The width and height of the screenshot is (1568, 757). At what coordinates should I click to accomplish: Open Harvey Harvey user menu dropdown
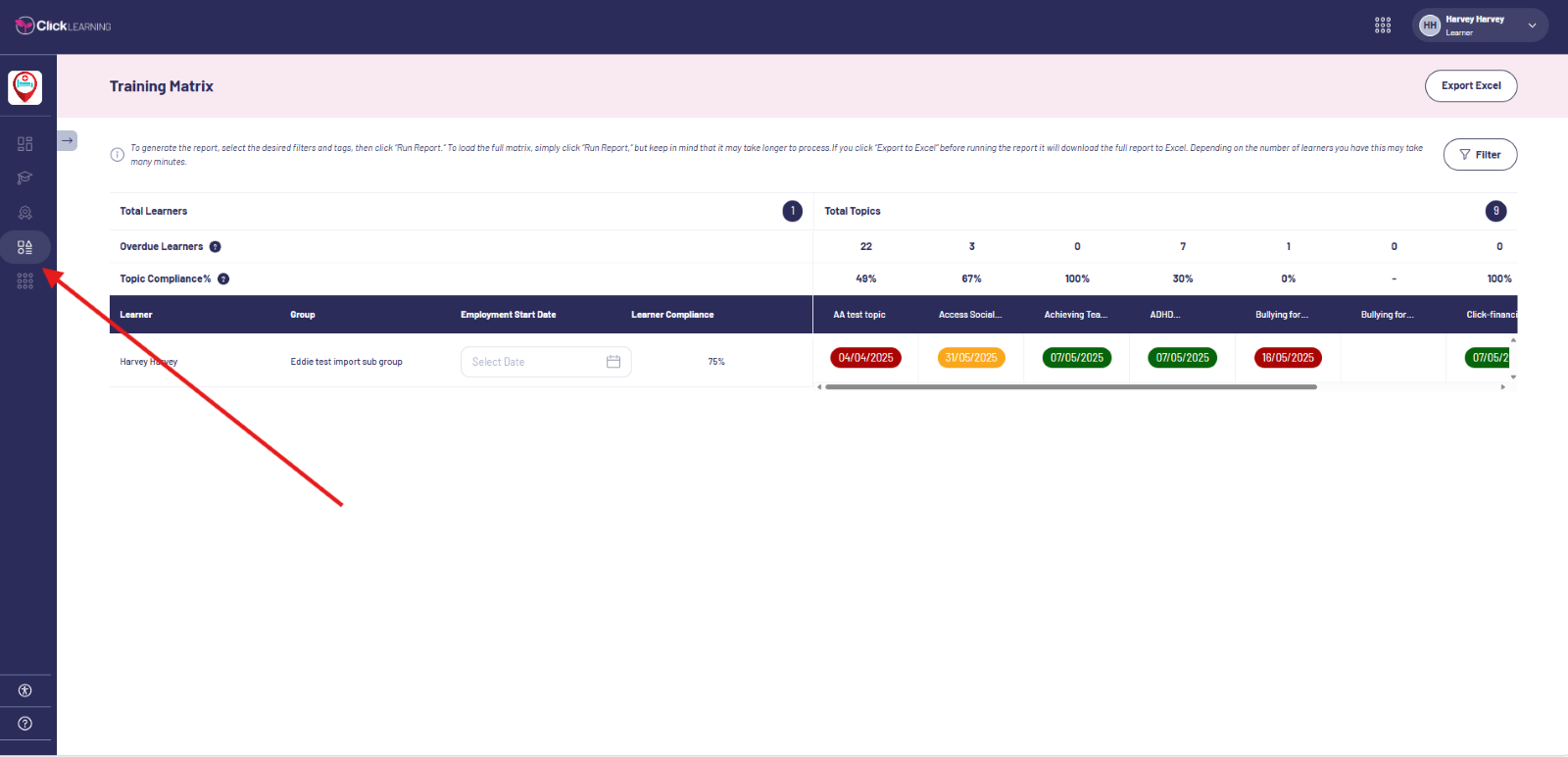[x=1480, y=25]
